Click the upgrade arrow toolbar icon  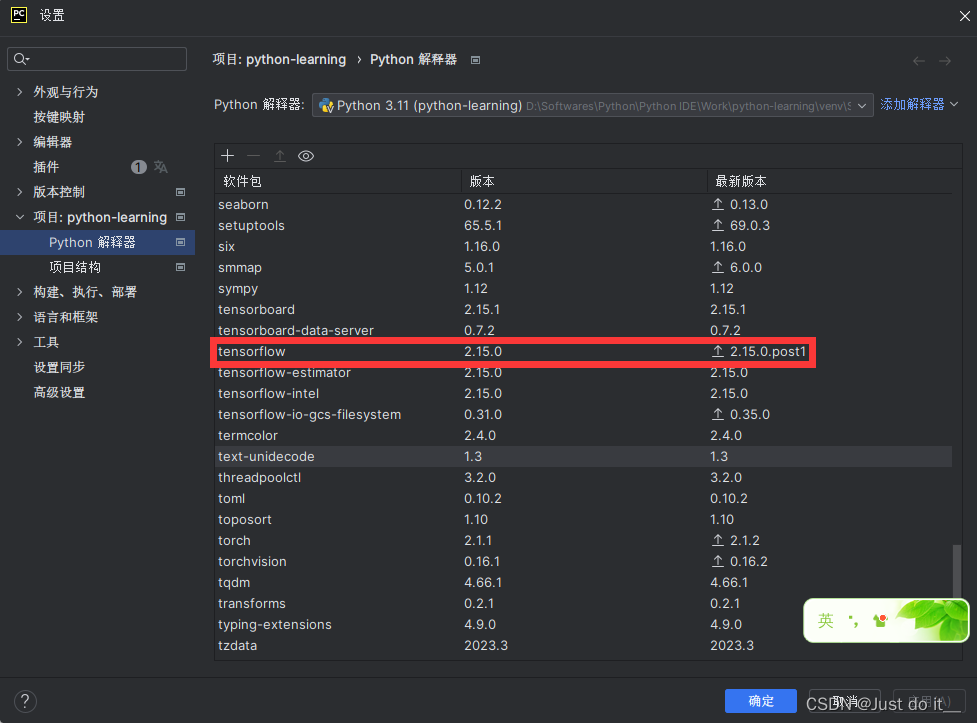point(280,156)
